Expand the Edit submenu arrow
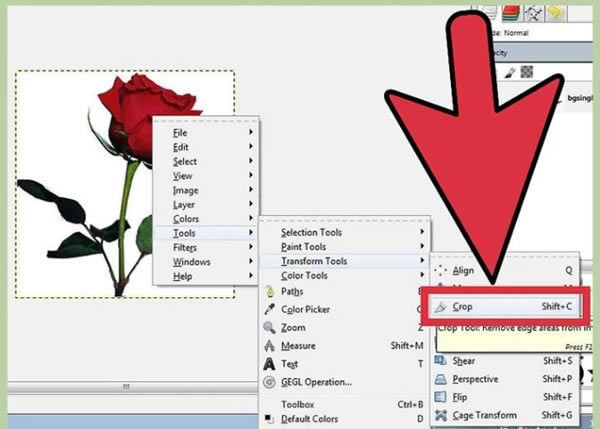The image size is (600, 429). click(x=251, y=146)
